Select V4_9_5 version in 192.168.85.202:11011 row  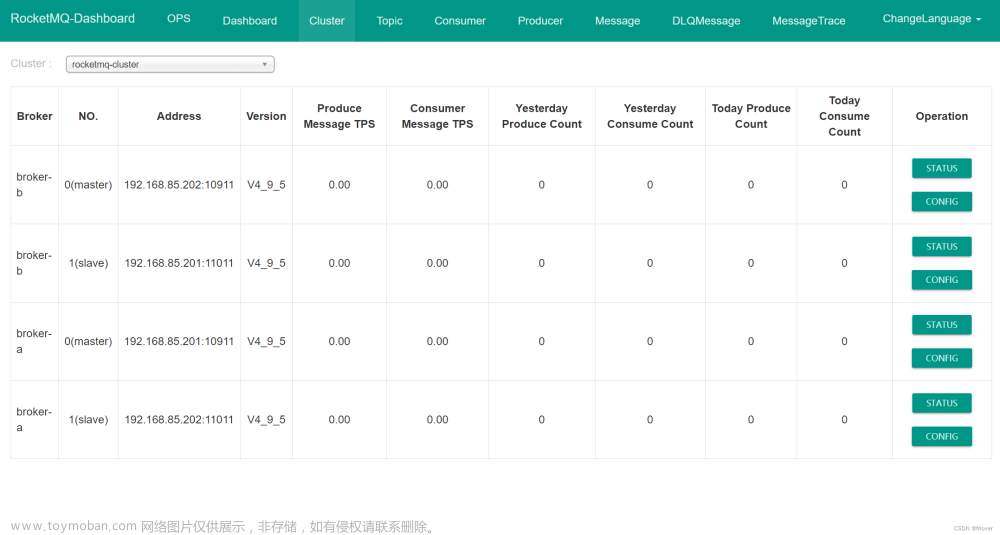(x=266, y=420)
